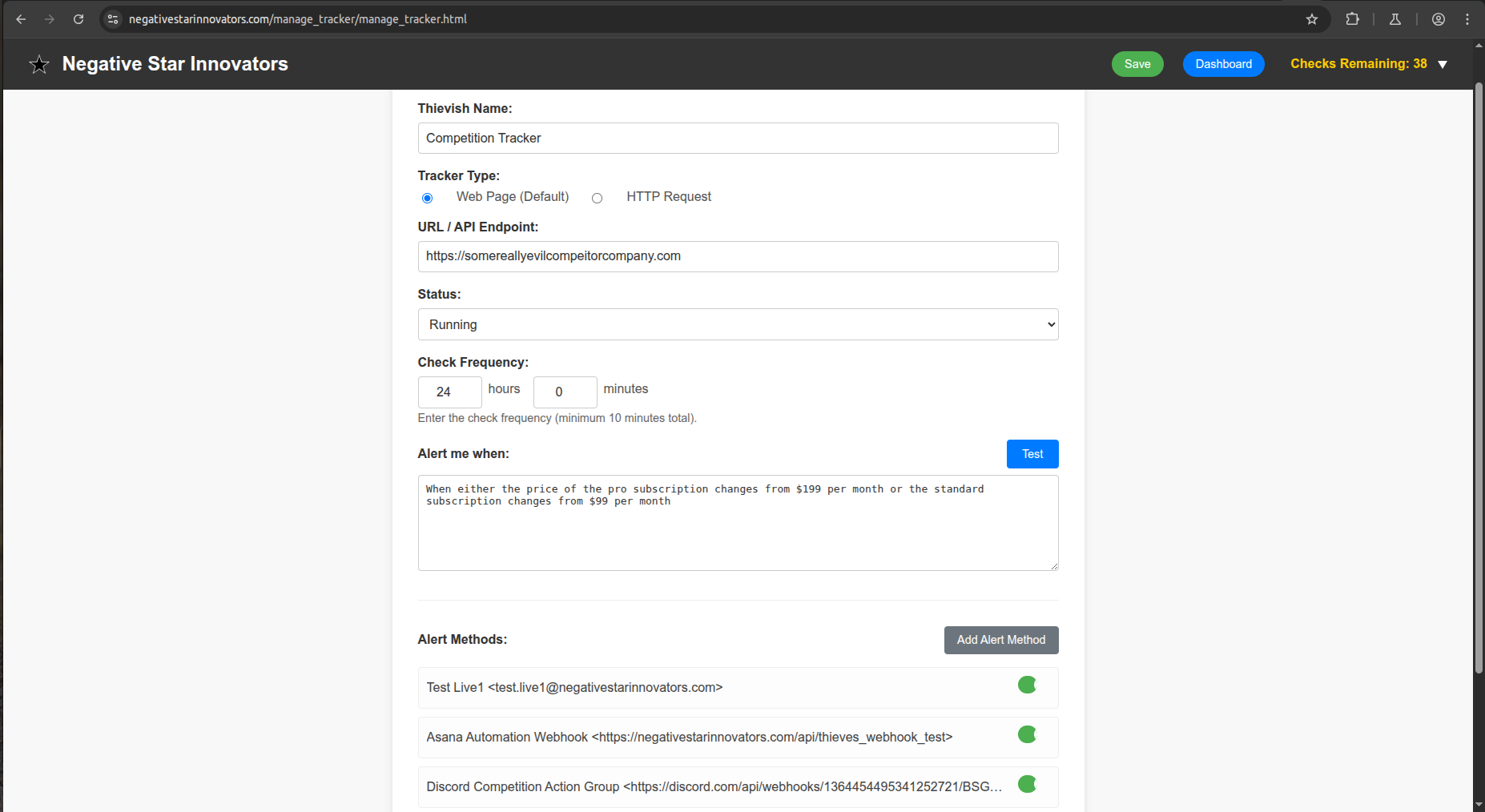
Task: Expand Checks Remaining dropdown arrow
Action: [x=1443, y=65]
